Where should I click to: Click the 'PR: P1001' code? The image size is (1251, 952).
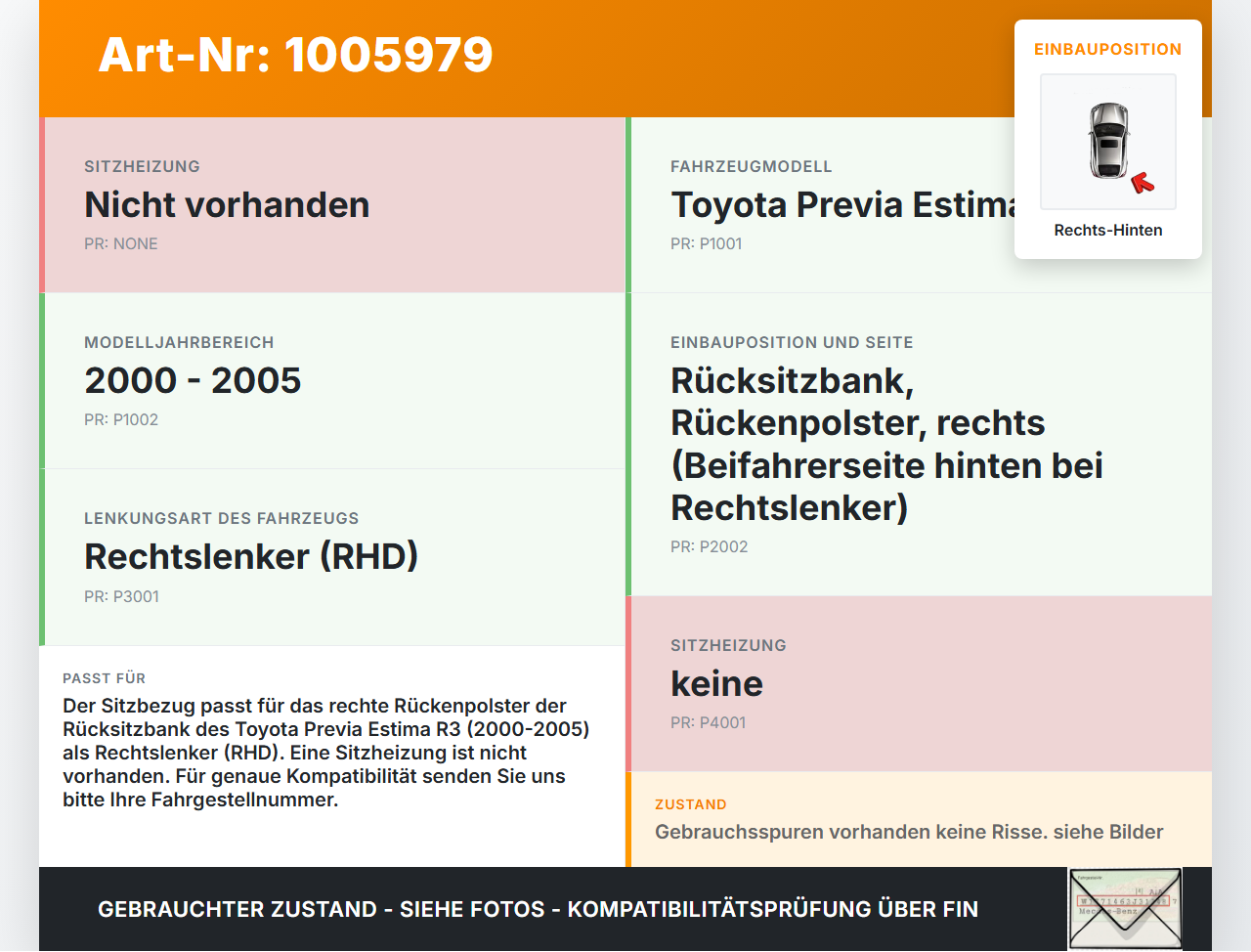pos(707,243)
